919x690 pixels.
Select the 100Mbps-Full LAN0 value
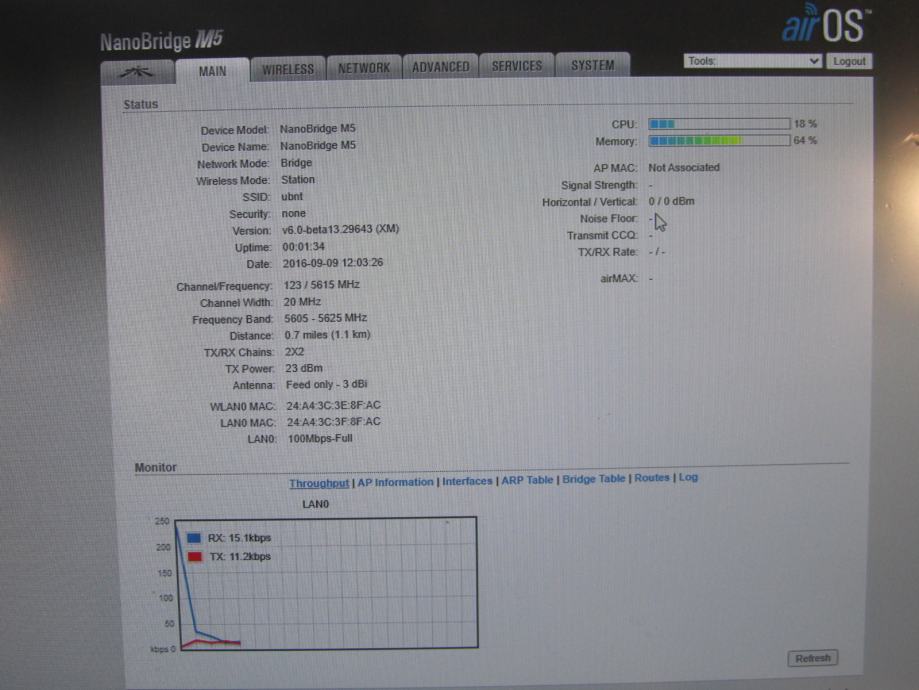pos(319,439)
